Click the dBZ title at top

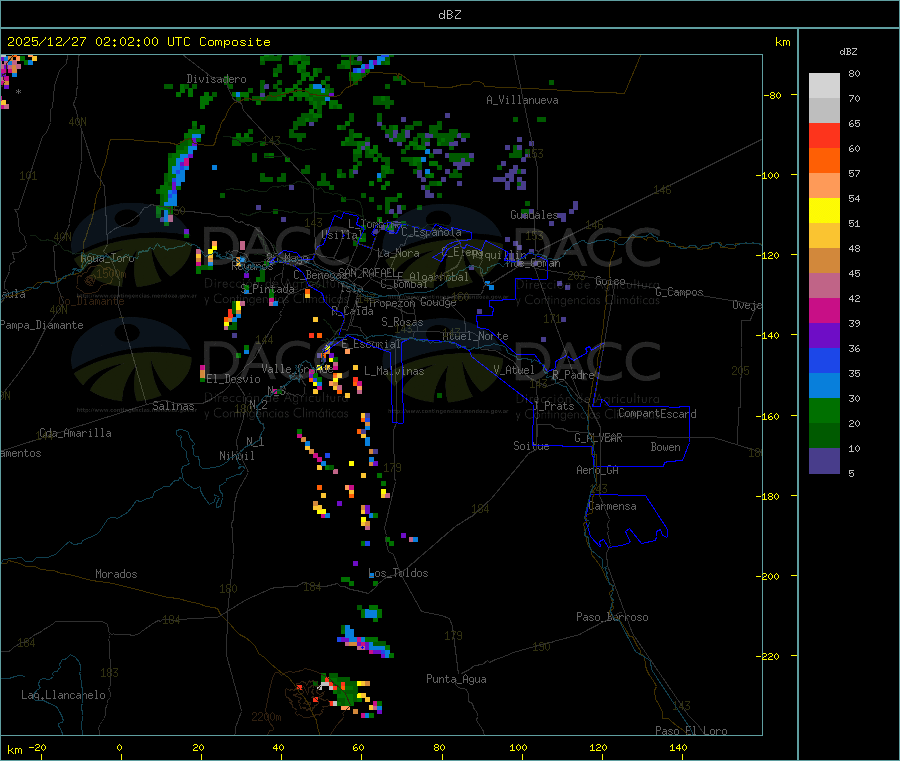[x=449, y=15]
